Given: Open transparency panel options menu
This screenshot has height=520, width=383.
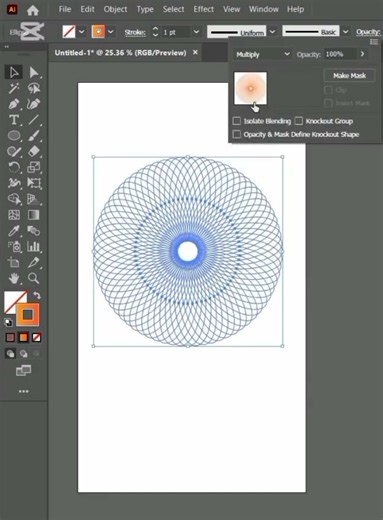Looking at the screenshot, I should 374,42.
